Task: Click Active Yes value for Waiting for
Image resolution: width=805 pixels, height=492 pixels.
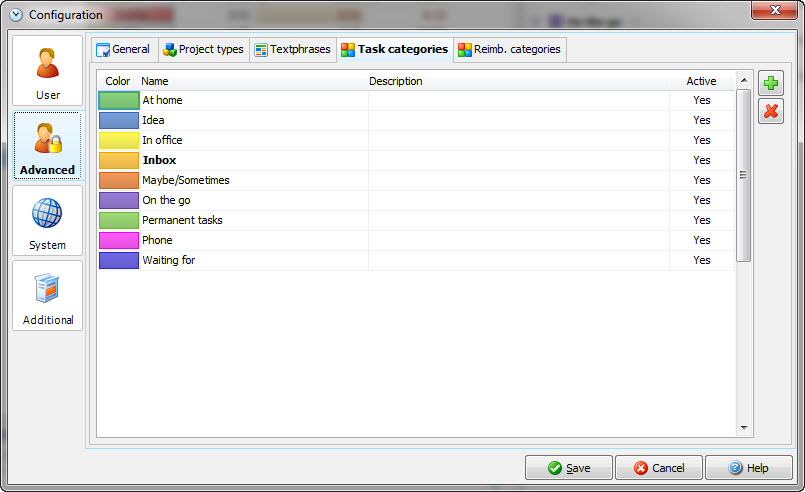Action: 702,260
